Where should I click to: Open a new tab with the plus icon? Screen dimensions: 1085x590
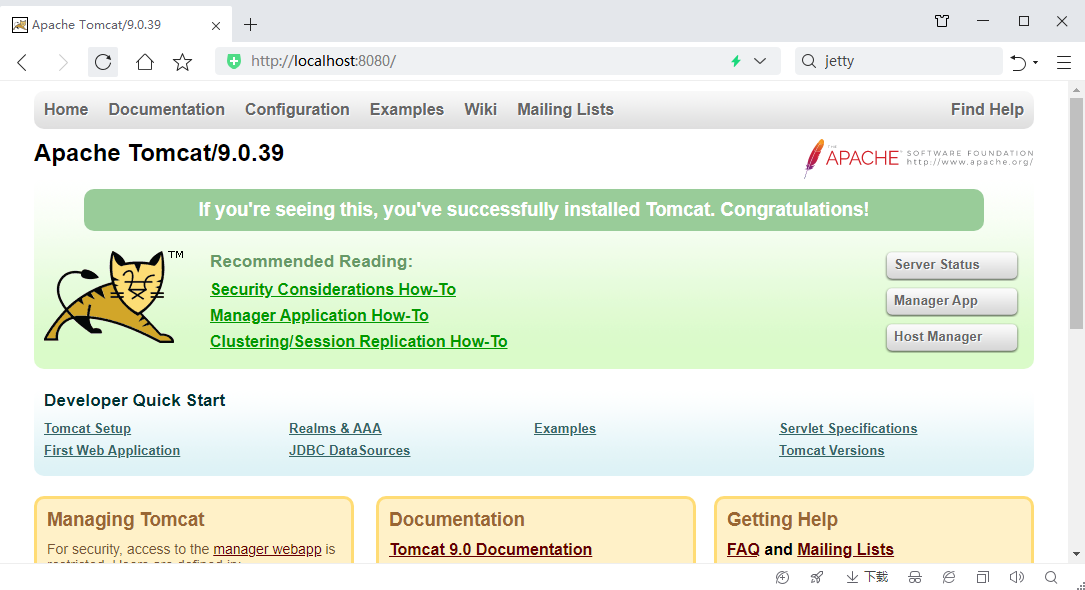tap(250, 24)
